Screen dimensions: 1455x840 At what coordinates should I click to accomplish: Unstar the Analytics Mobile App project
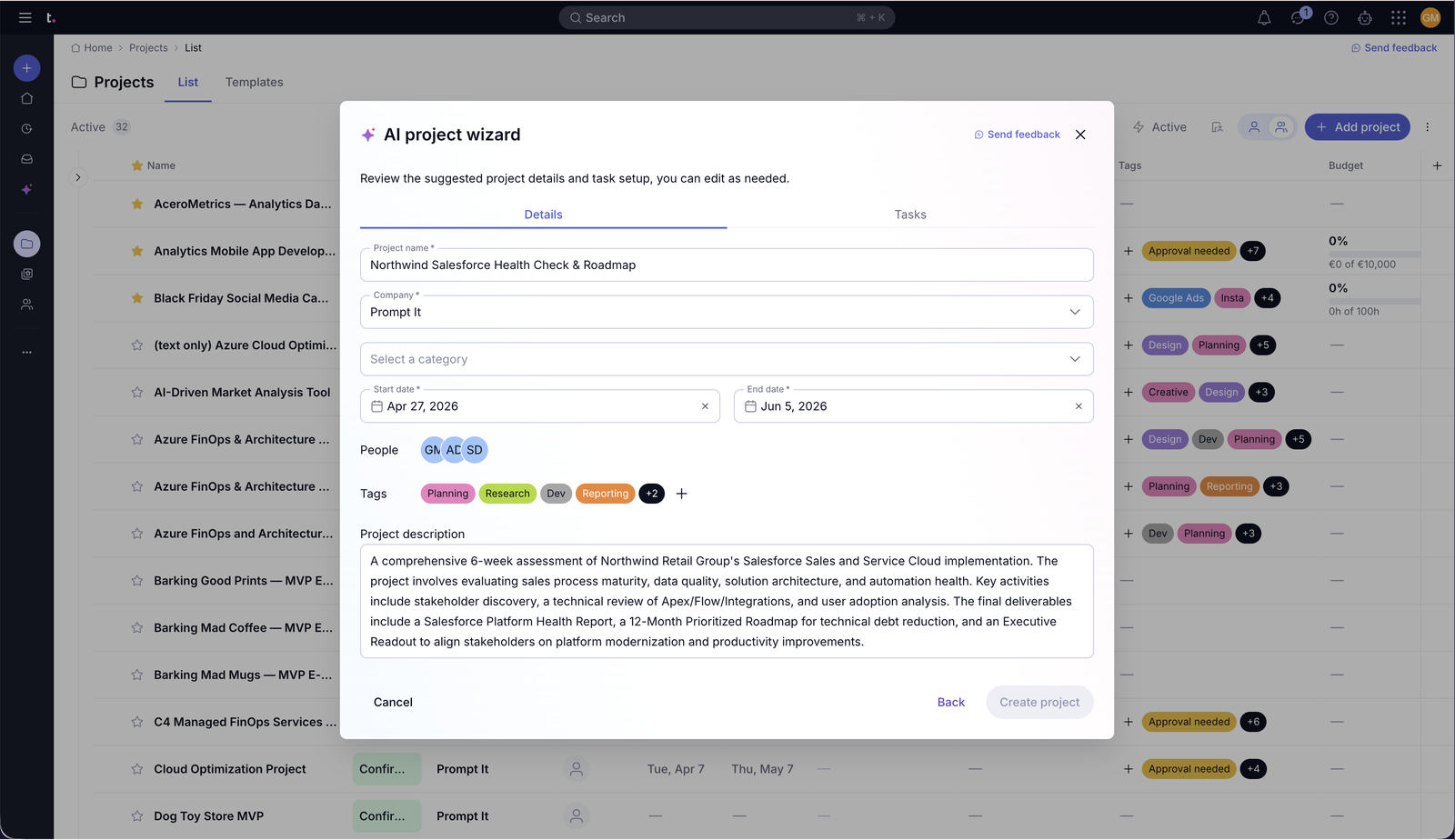(137, 251)
